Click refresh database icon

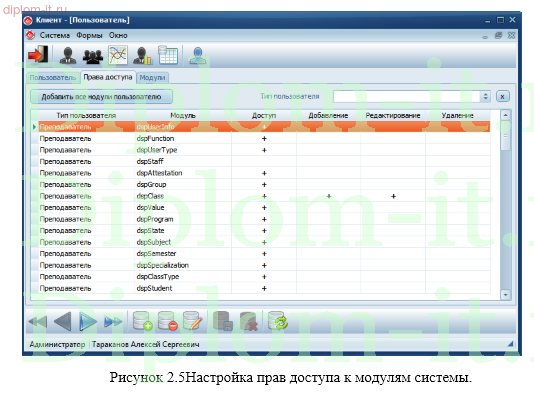click(x=278, y=321)
